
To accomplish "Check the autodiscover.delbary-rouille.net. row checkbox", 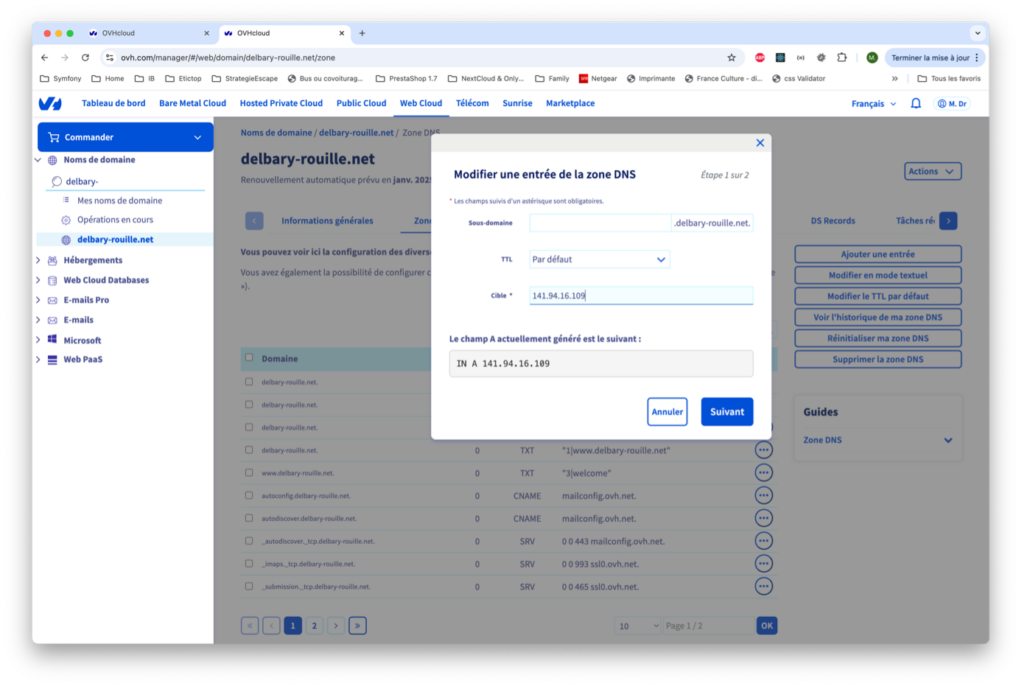I will coord(249,519).
